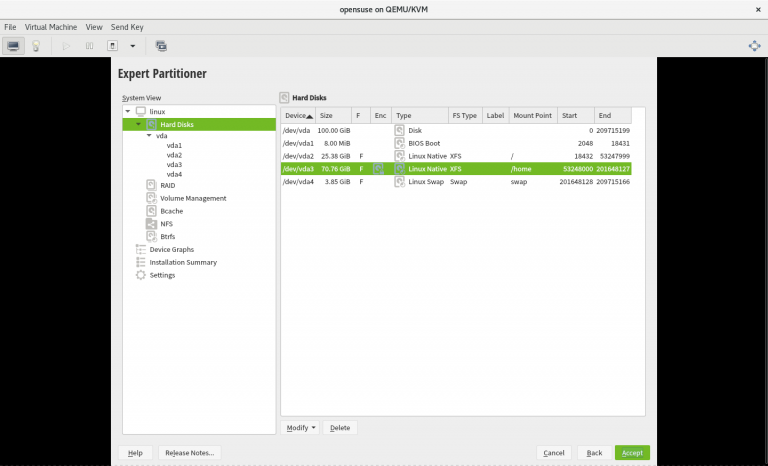
Task: Click the linux computer icon in System View
Action: pyautogui.click(x=141, y=111)
